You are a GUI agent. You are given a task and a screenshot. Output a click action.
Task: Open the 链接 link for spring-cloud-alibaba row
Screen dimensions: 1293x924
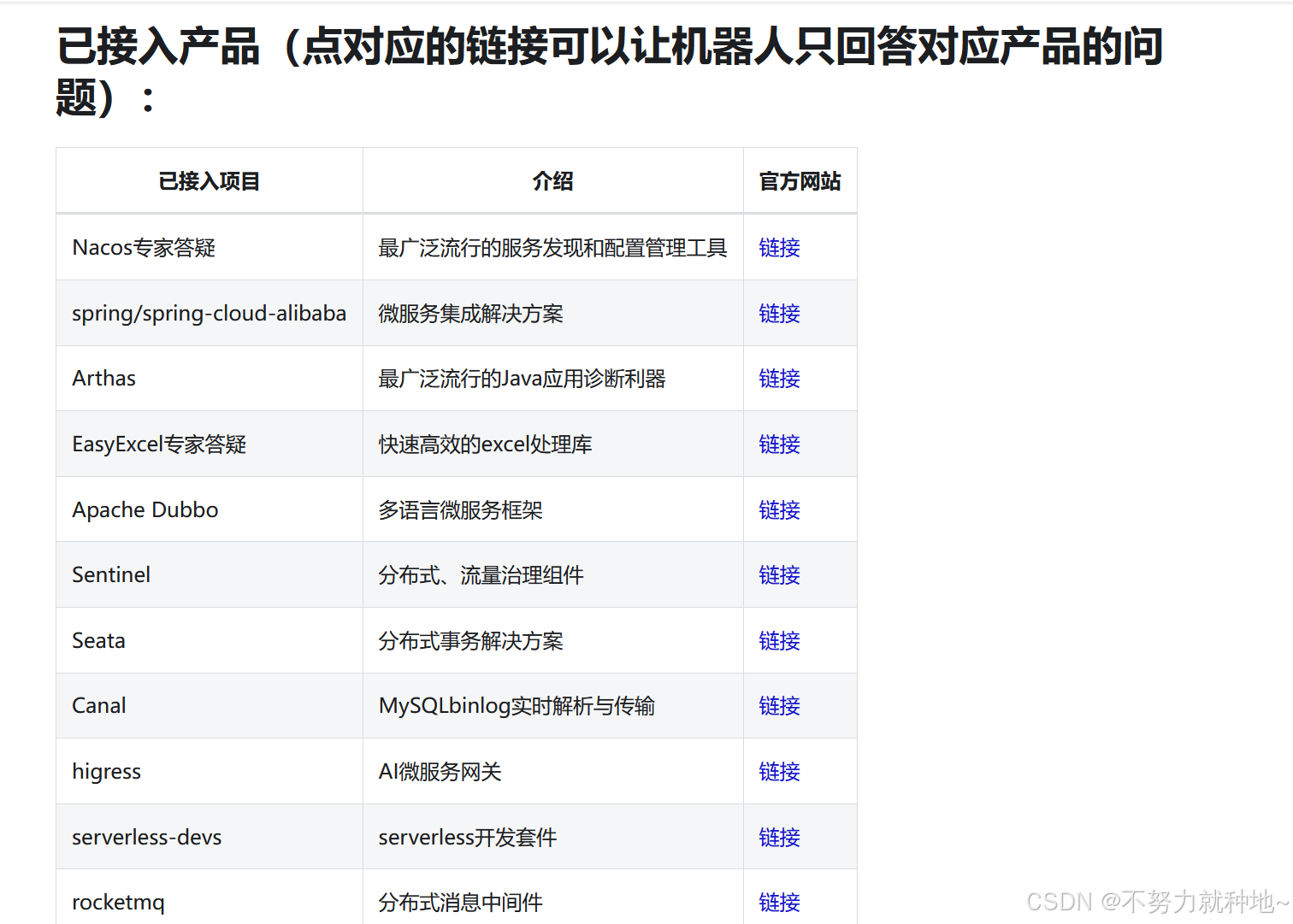pyautogui.click(x=779, y=314)
